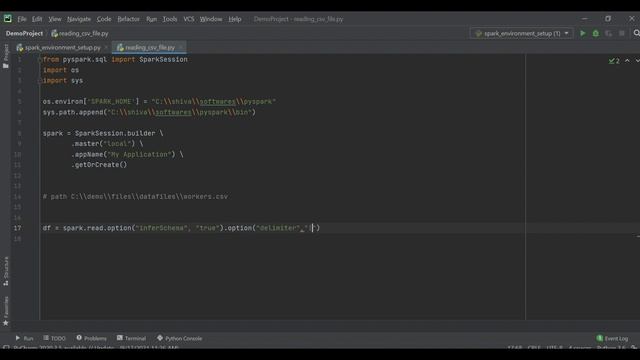Open the View menu
Image resolution: width=640 pixels, height=360 pixels.
pos(55,19)
